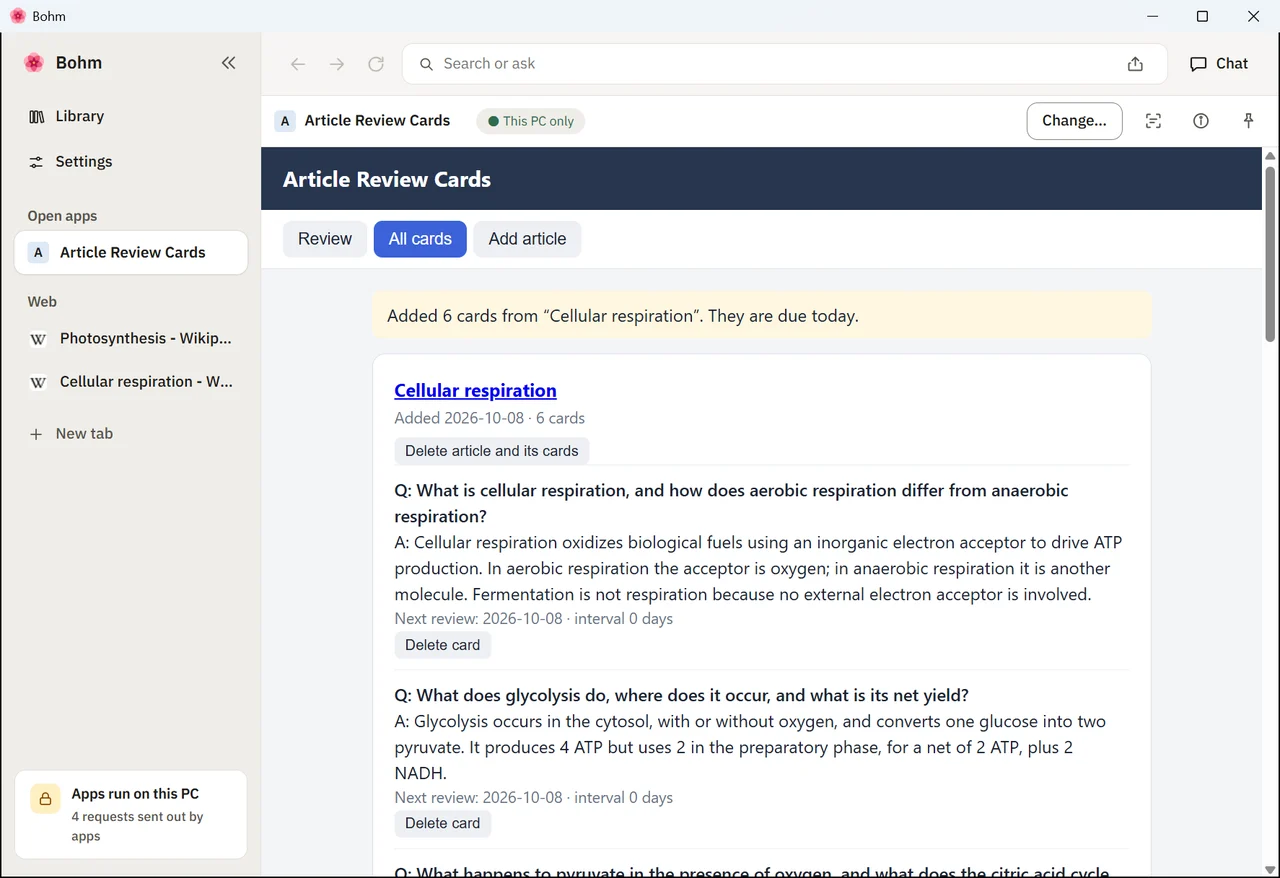Click Delete article and its cards
Screen dimensions: 1280x878
coord(492,451)
